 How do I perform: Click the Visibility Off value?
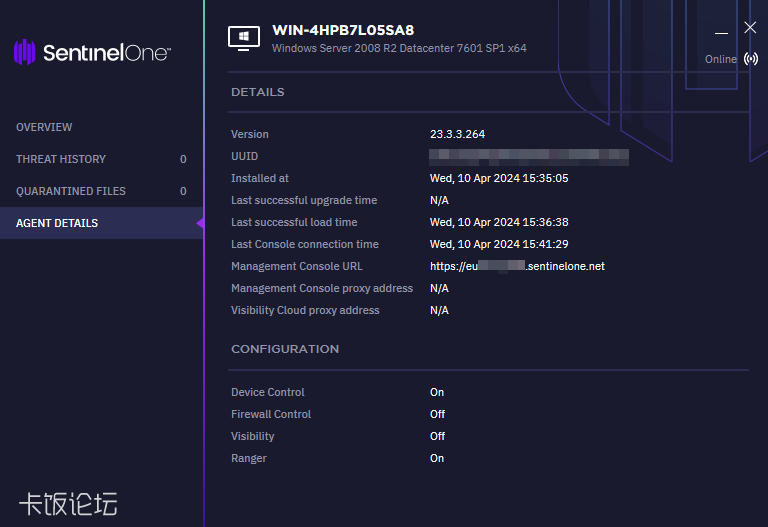tap(437, 436)
